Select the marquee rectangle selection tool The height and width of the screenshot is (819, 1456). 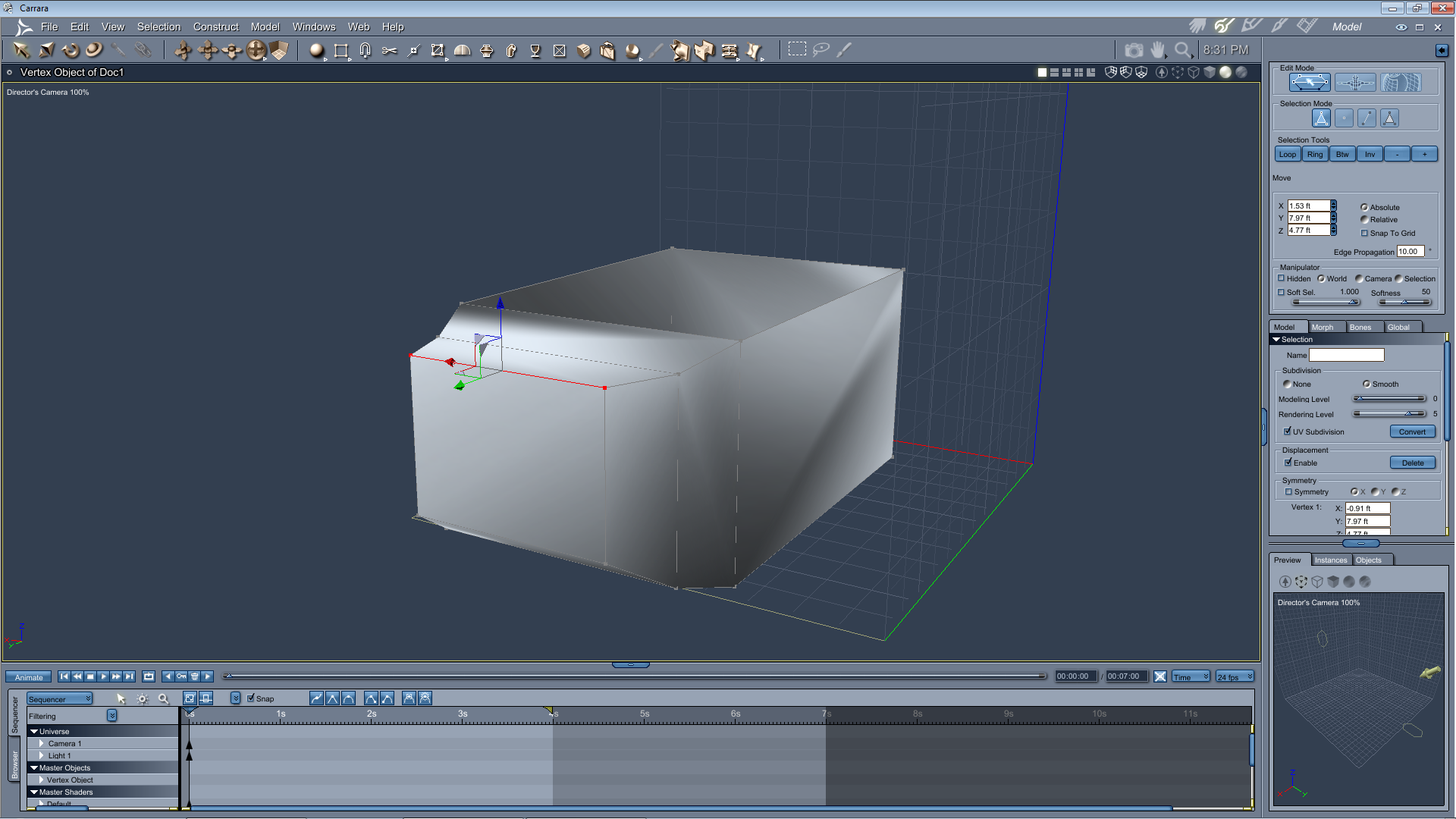pos(796,49)
